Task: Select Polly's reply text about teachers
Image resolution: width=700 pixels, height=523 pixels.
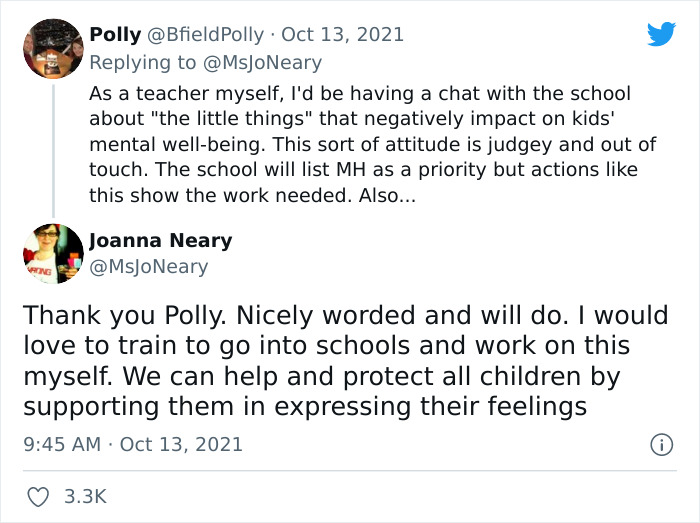Action: coord(360,142)
